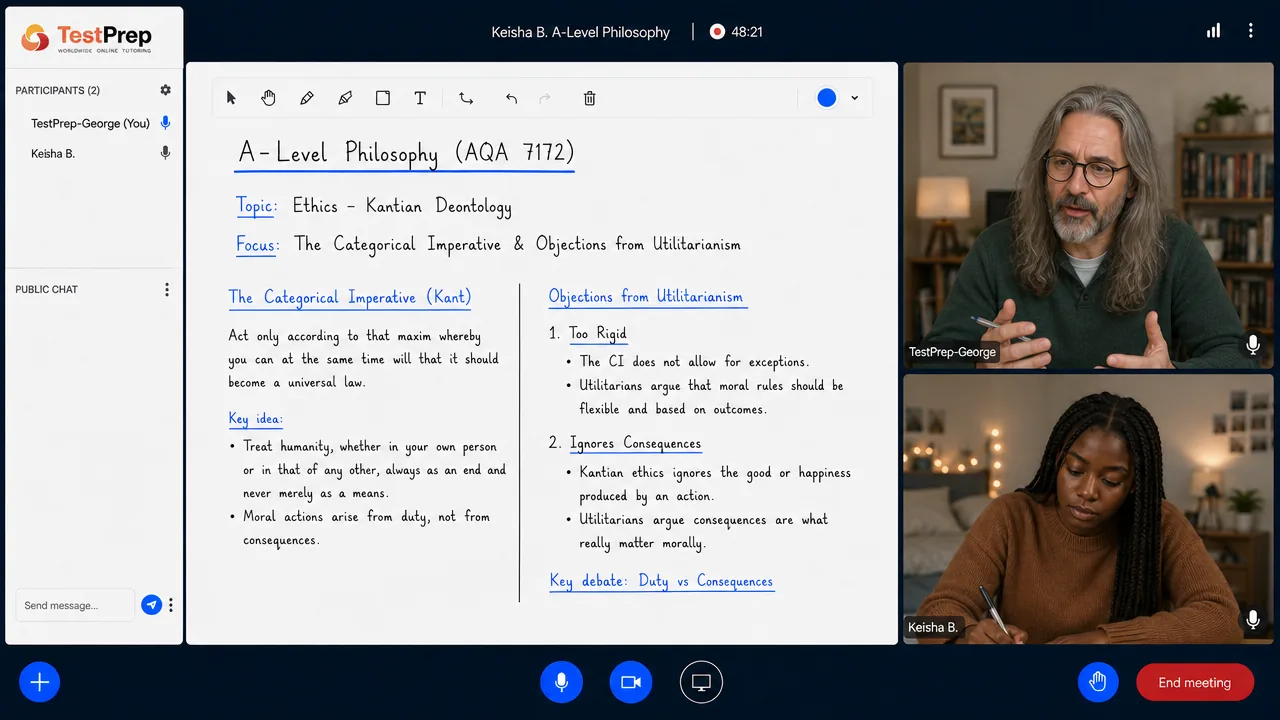Start screen sharing
Image resolution: width=1280 pixels, height=720 pixels.
point(701,682)
